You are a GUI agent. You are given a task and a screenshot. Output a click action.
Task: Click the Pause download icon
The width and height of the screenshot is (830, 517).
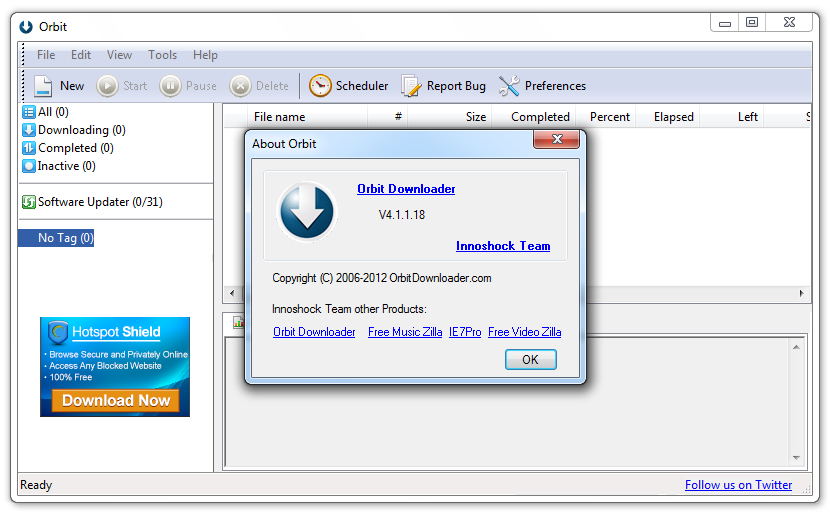coord(170,86)
